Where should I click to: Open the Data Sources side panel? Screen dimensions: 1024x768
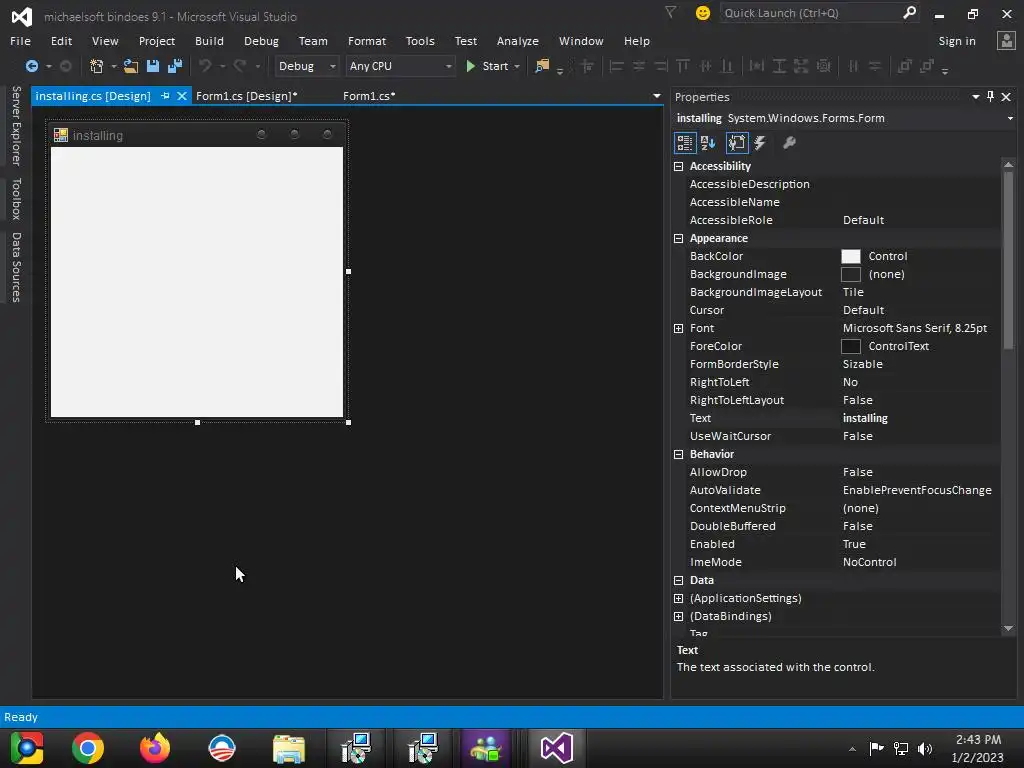[x=16, y=268]
